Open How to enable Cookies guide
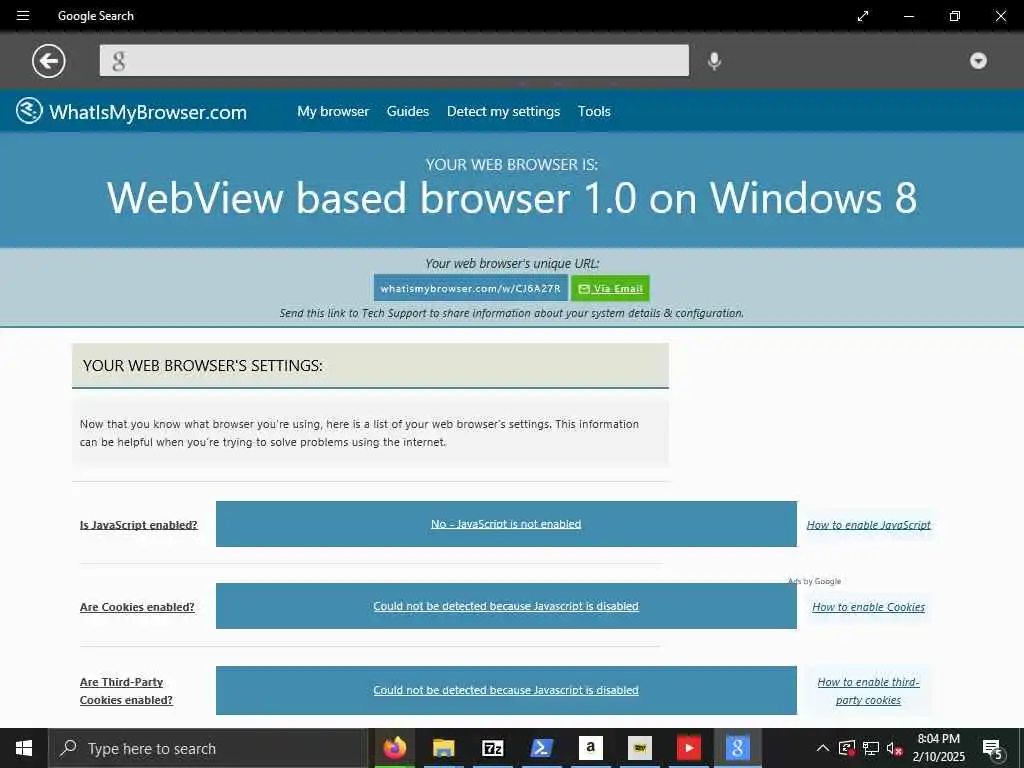 tap(868, 607)
